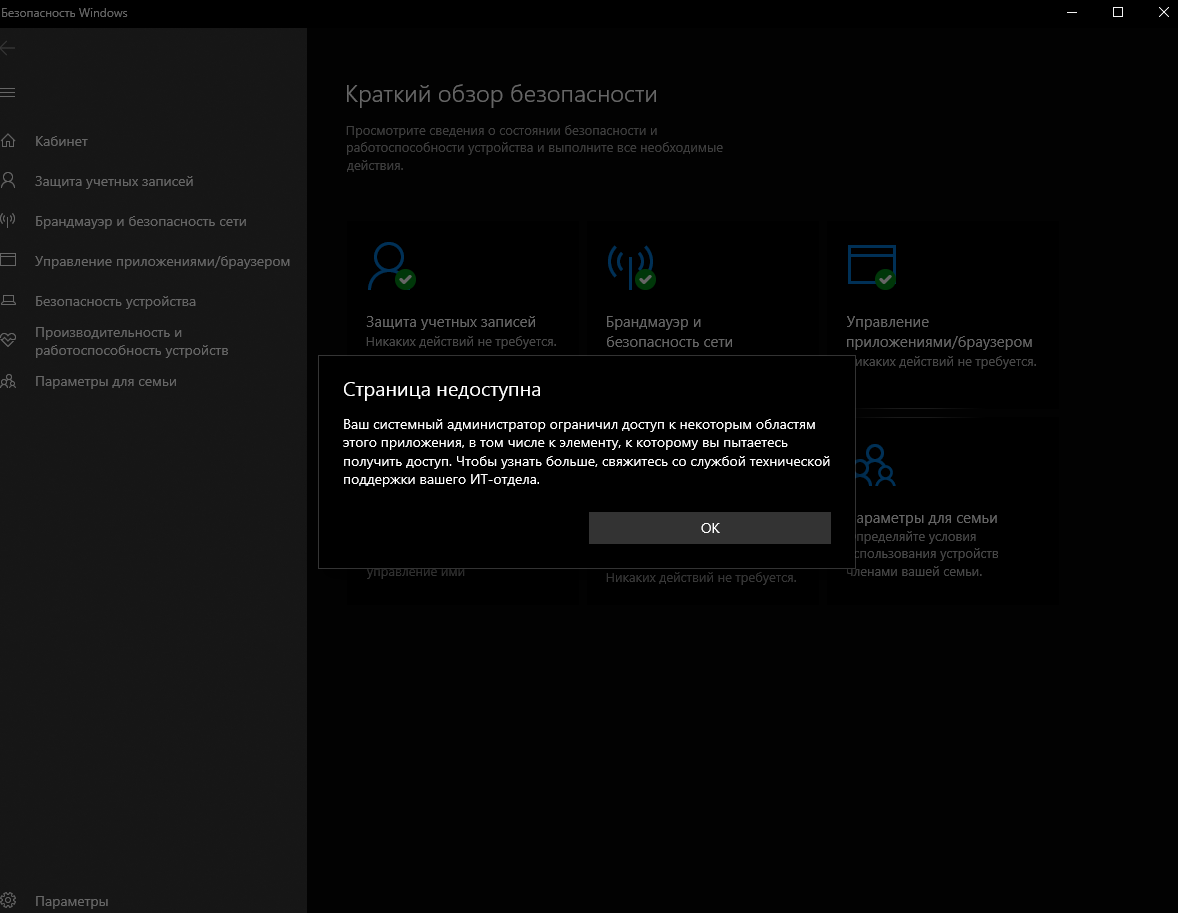
Task: Click the laptop device security icon
Action: pyautogui.click(x=8, y=301)
